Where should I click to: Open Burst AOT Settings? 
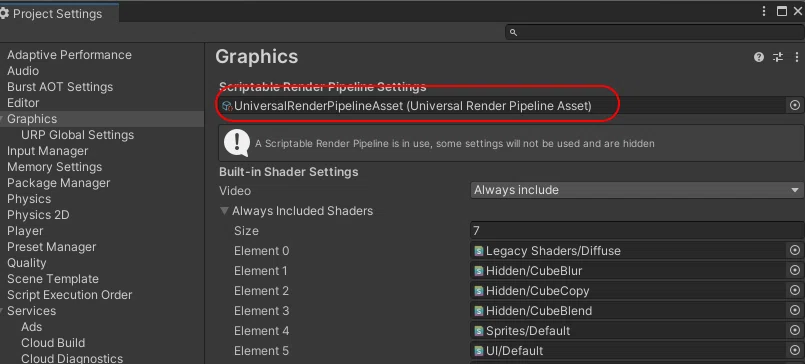click(x=60, y=87)
